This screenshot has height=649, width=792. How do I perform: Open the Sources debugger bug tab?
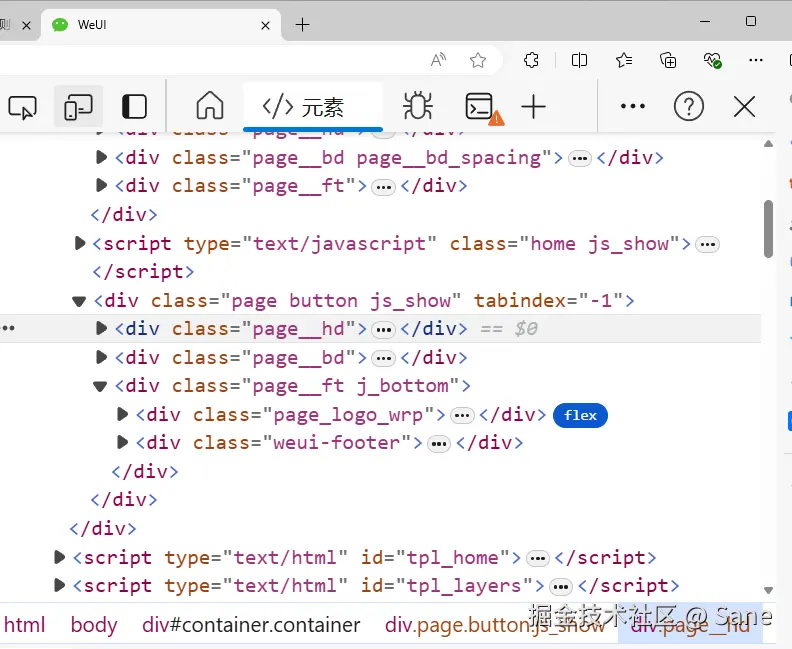click(418, 106)
